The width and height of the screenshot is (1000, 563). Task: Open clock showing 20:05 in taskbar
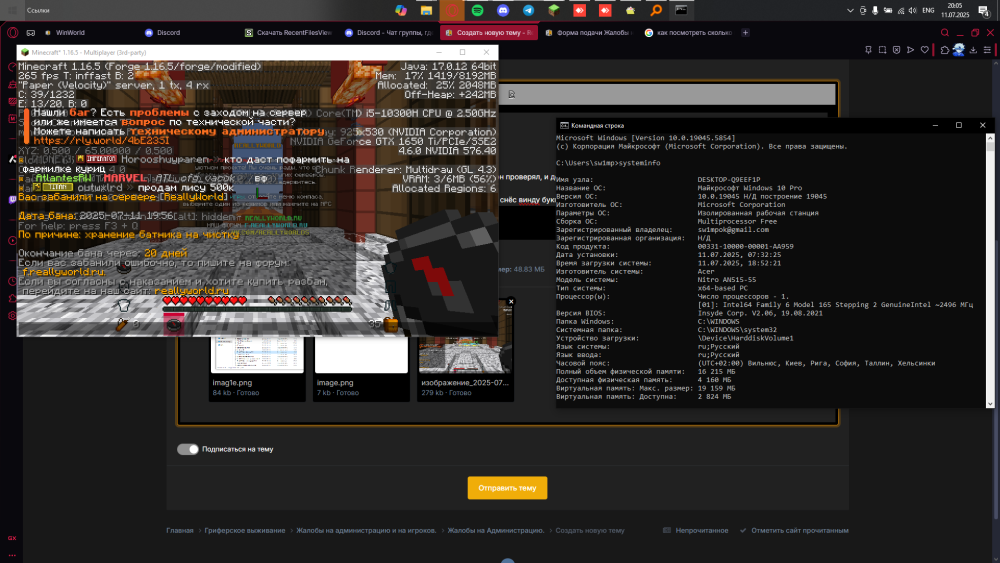[x=955, y=10]
